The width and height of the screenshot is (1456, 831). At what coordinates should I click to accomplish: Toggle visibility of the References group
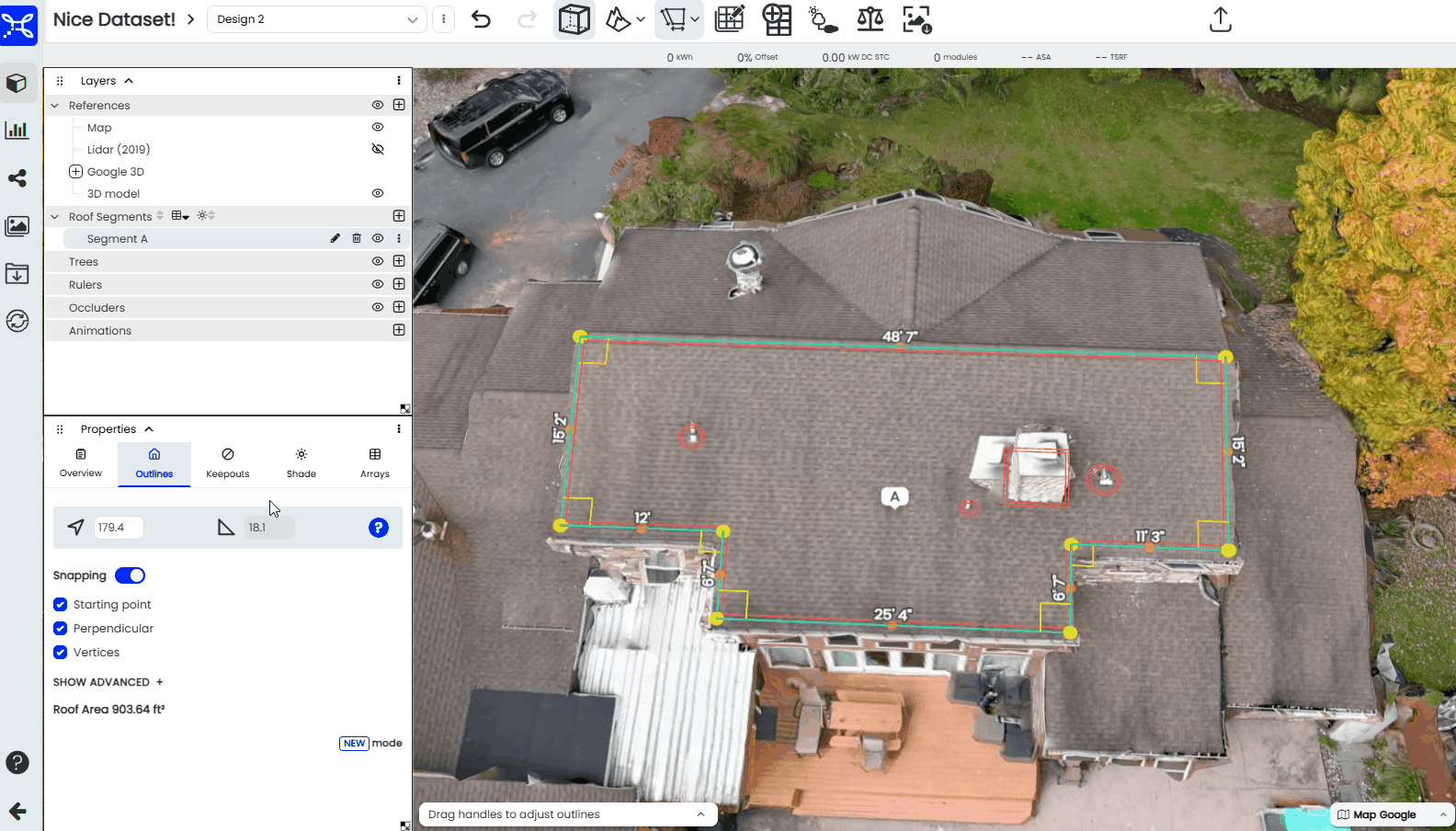click(x=378, y=105)
